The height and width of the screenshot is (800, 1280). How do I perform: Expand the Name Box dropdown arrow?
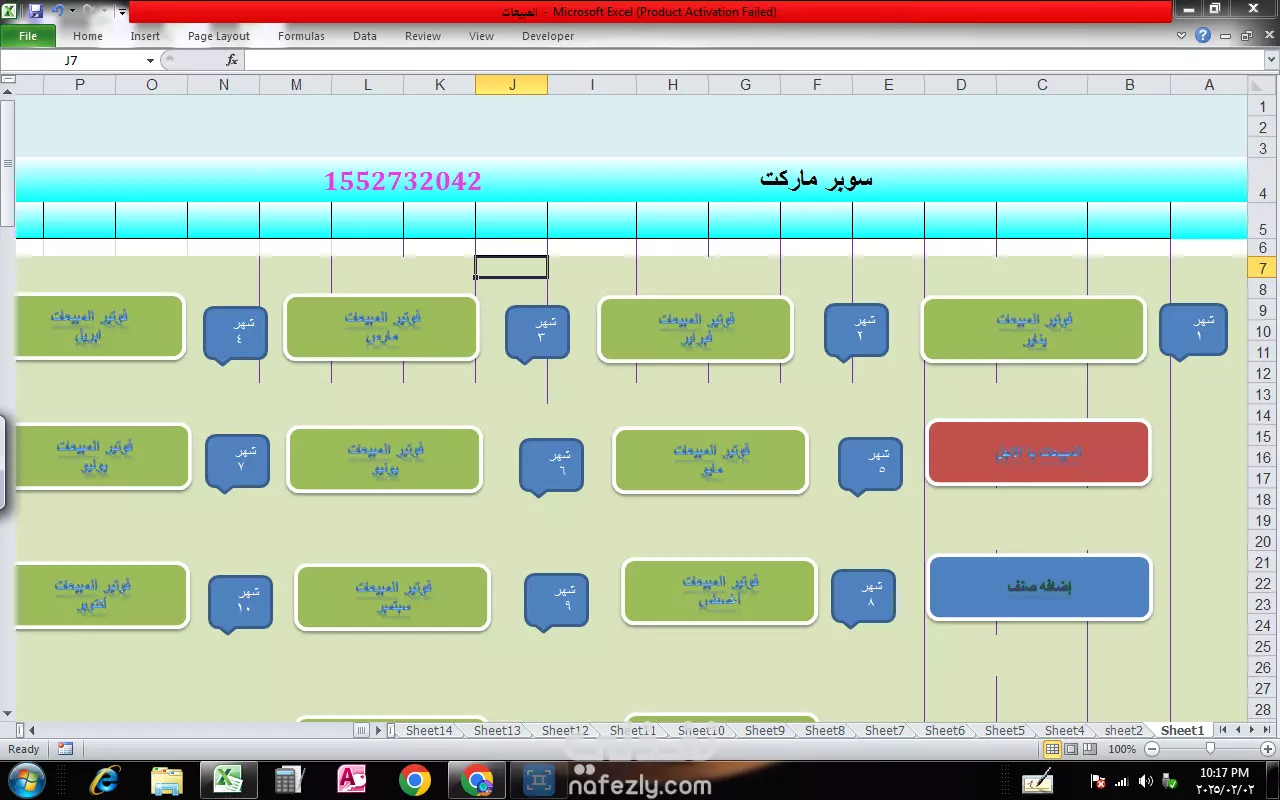coord(150,61)
